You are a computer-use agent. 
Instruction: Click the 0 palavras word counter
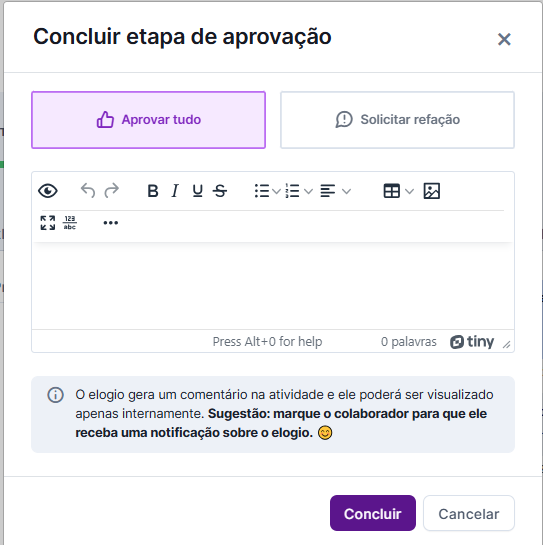click(x=408, y=342)
